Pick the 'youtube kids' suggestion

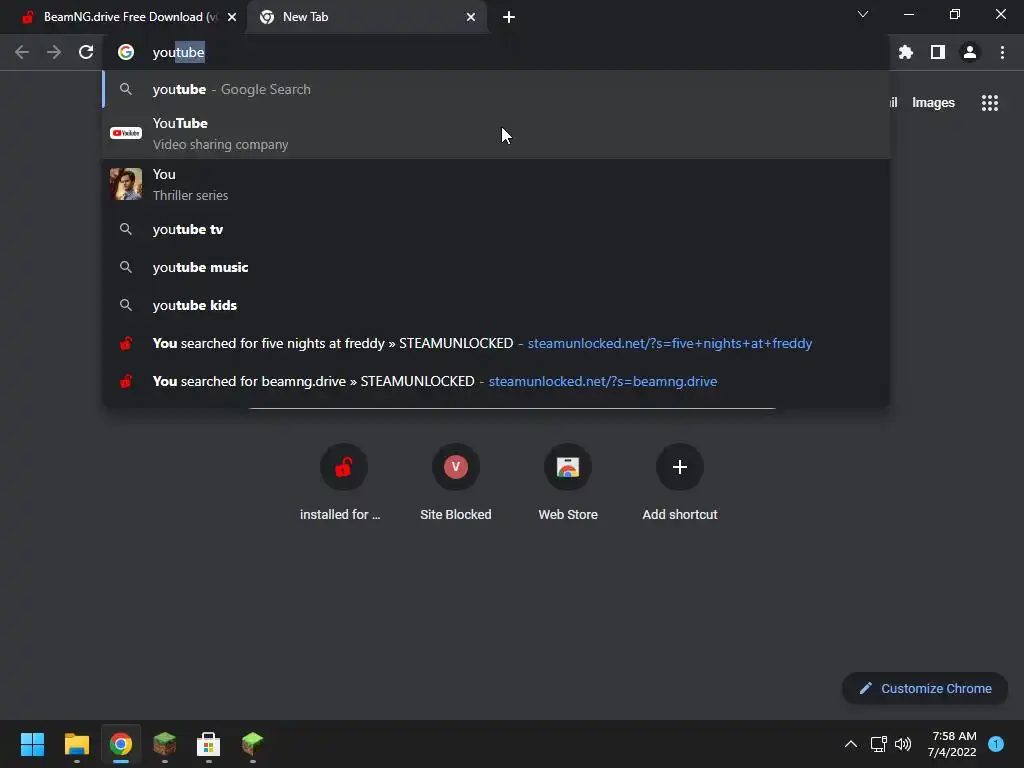point(496,305)
